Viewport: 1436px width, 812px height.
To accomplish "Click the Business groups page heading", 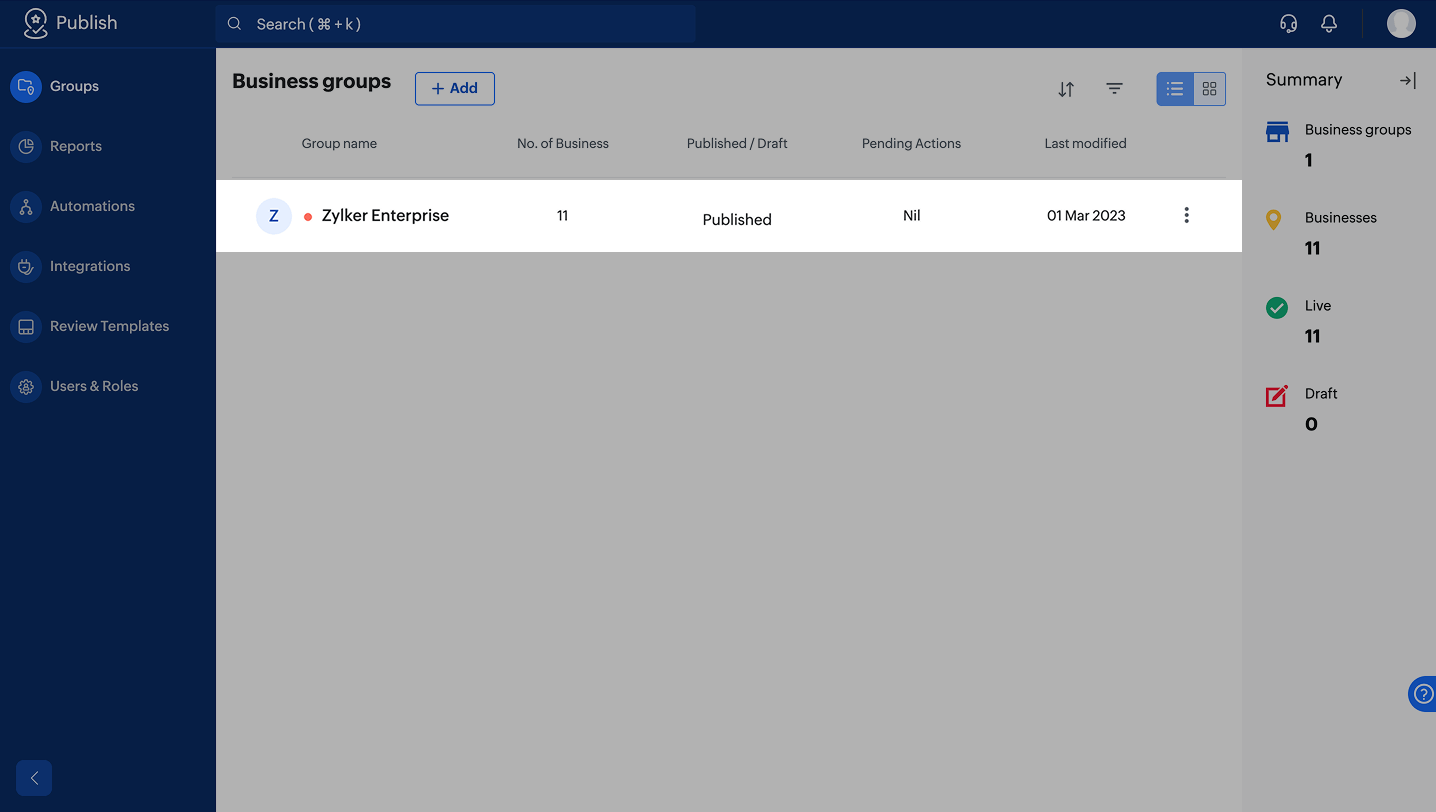I will (312, 82).
